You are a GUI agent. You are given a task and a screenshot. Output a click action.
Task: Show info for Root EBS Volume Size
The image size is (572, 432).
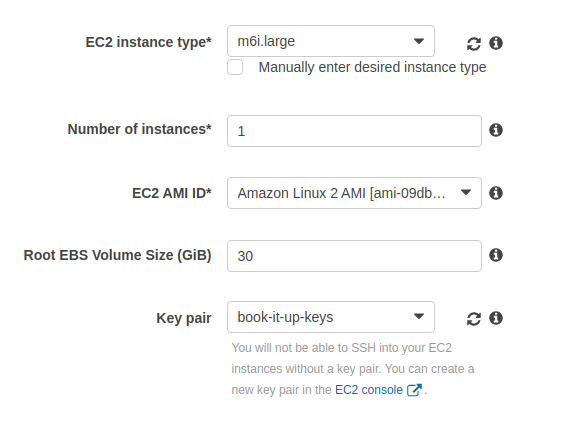pyautogui.click(x=496, y=255)
